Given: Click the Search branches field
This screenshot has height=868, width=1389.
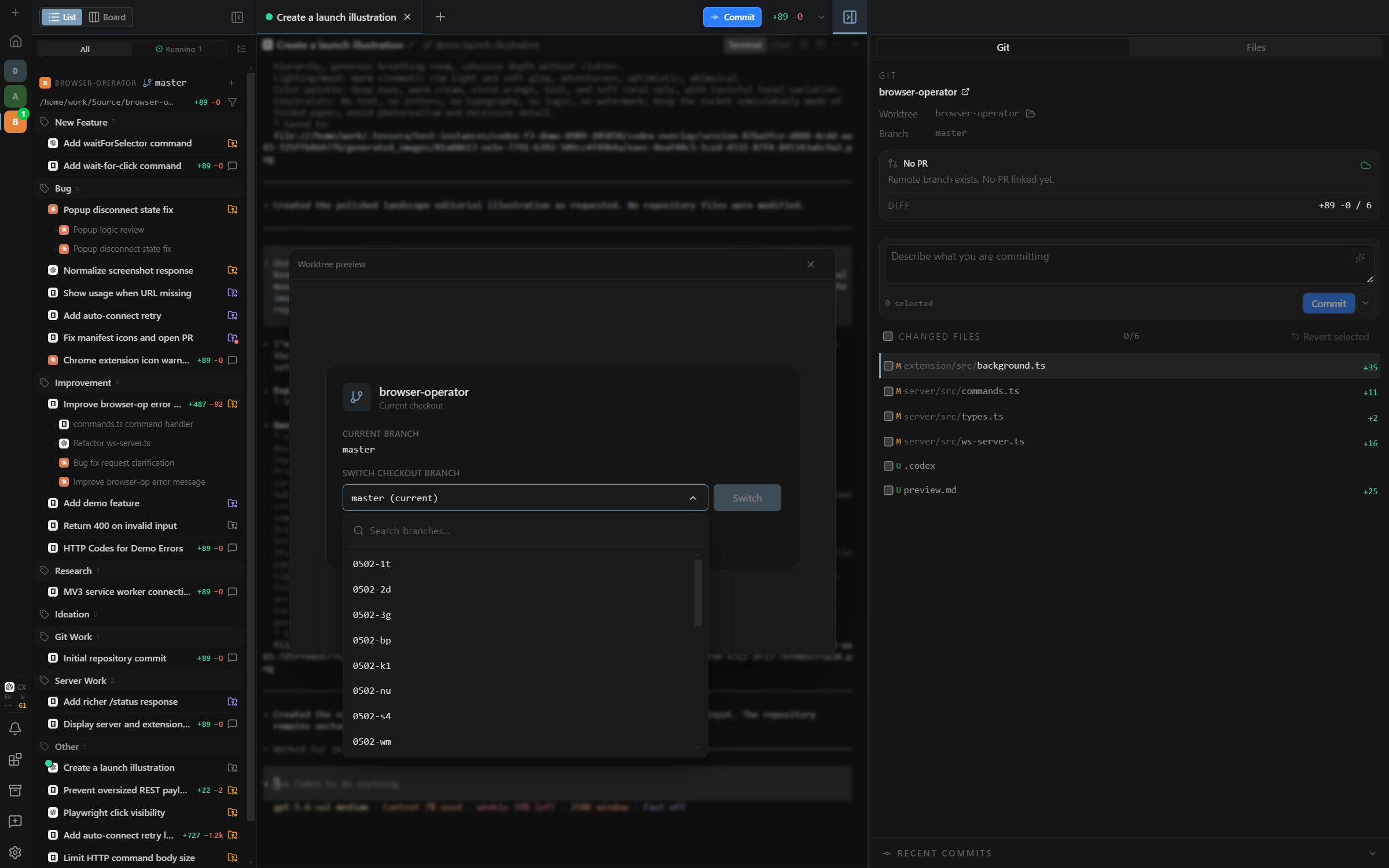Looking at the screenshot, I should [525, 531].
